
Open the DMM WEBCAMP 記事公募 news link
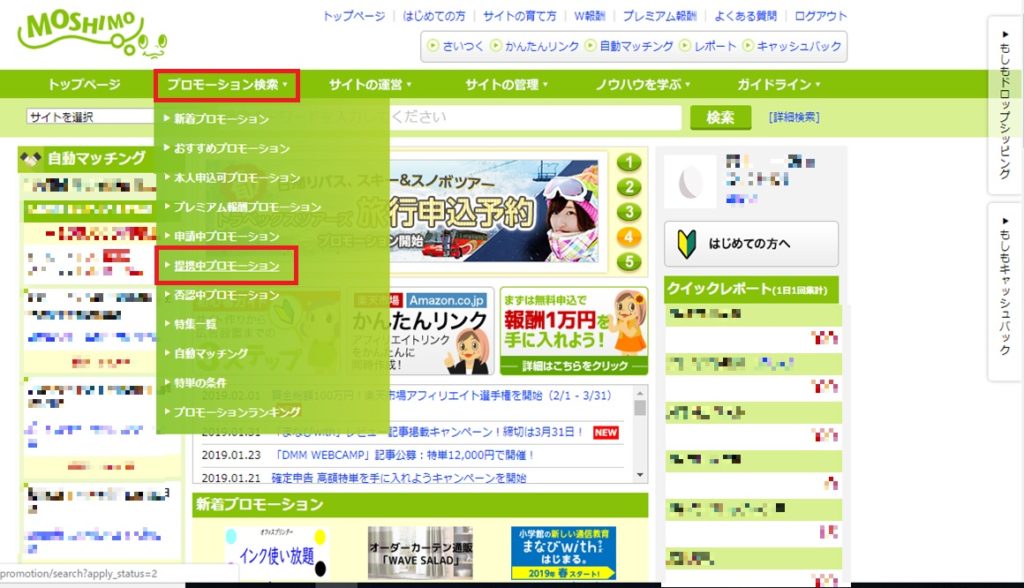[405, 455]
